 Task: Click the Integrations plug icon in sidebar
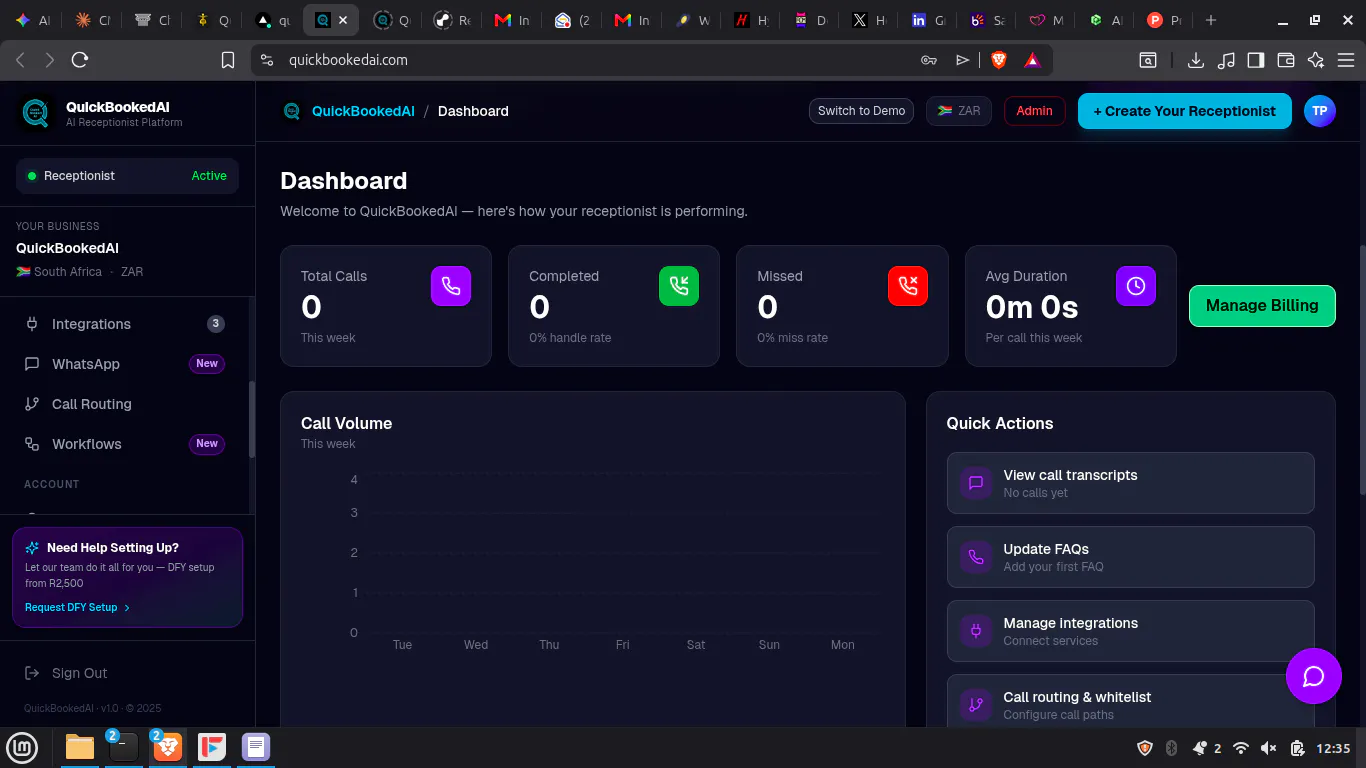pos(32,324)
